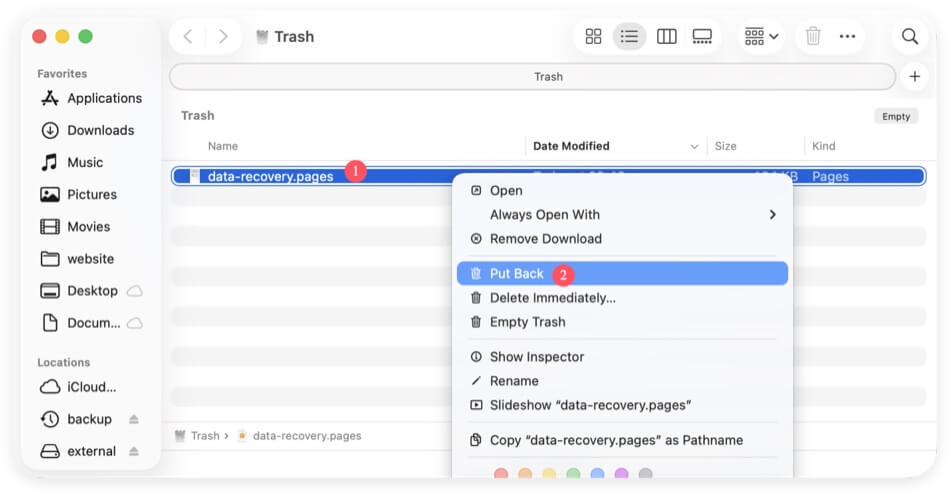
Task: Click the search magnifier icon
Action: coord(910,36)
